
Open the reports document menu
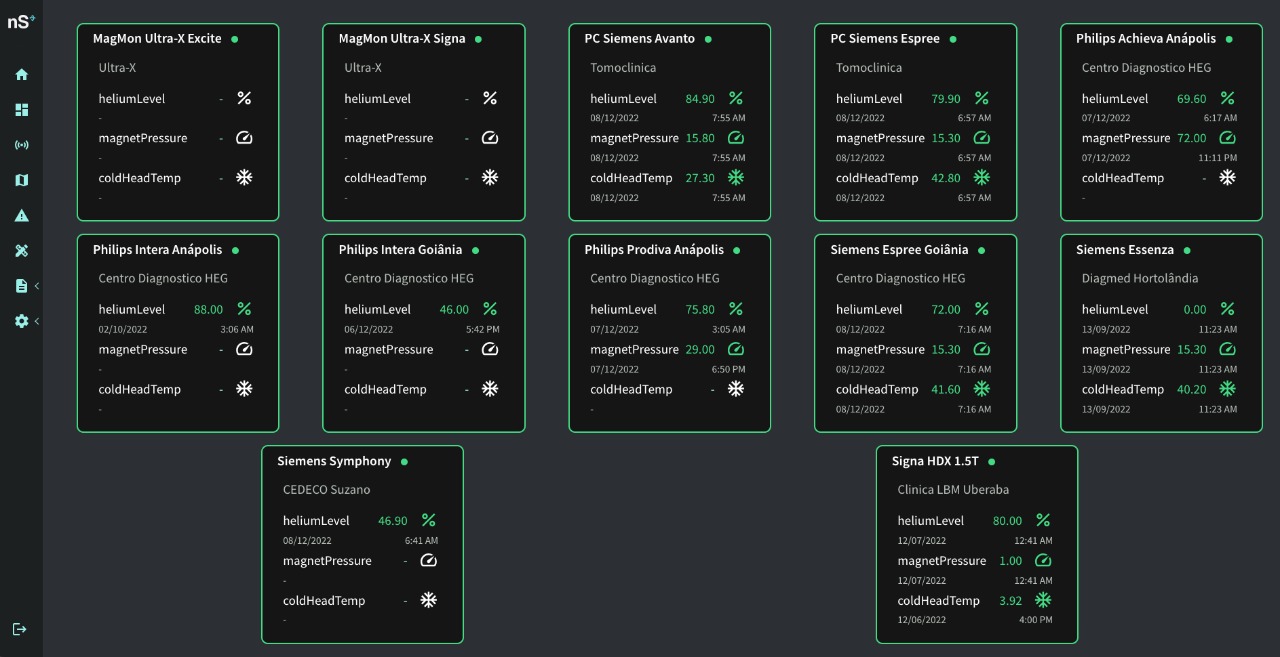(21, 286)
